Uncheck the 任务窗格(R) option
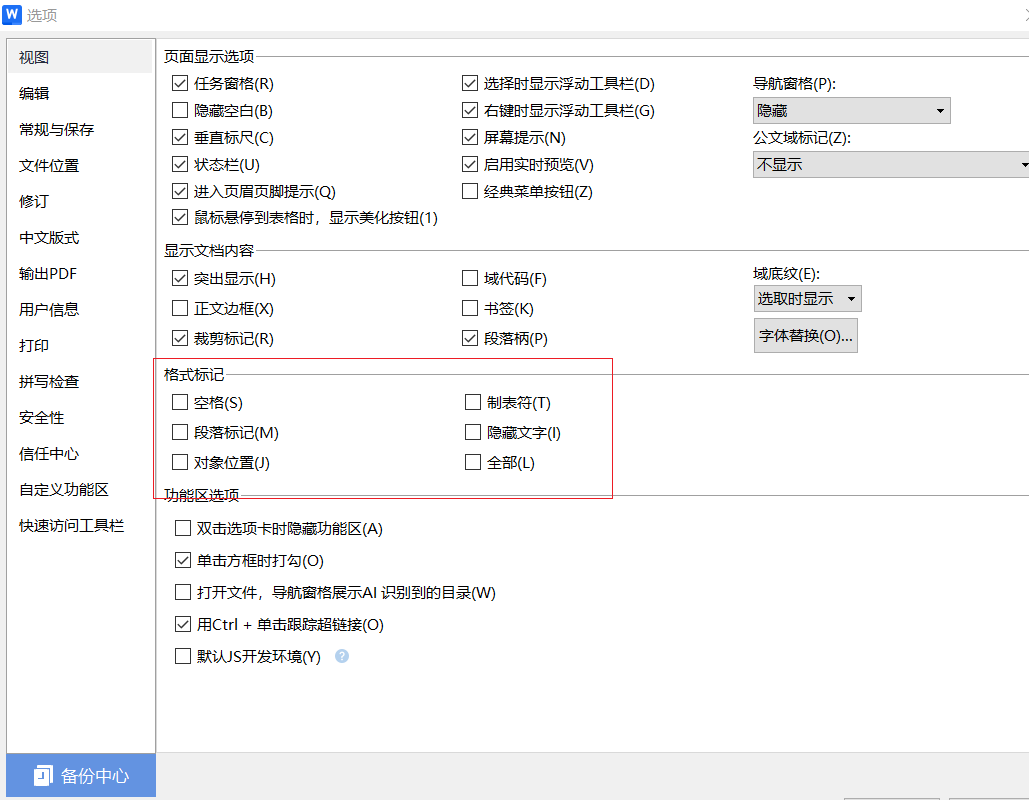This screenshot has height=800, width=1029. coord(181,84)
